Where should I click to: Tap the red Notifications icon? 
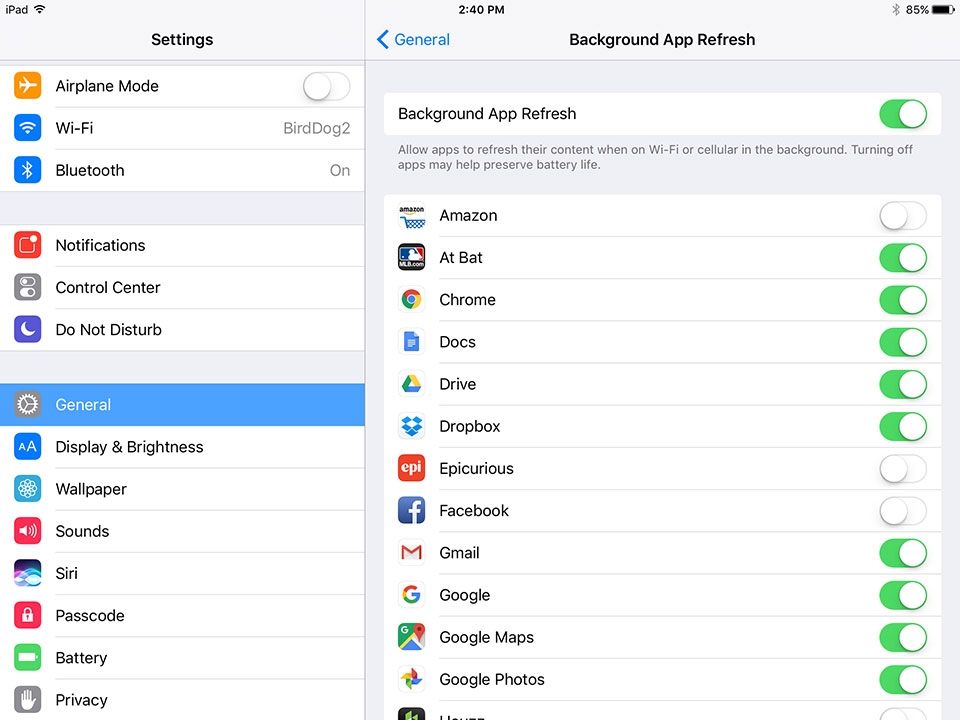click(28, 245)
